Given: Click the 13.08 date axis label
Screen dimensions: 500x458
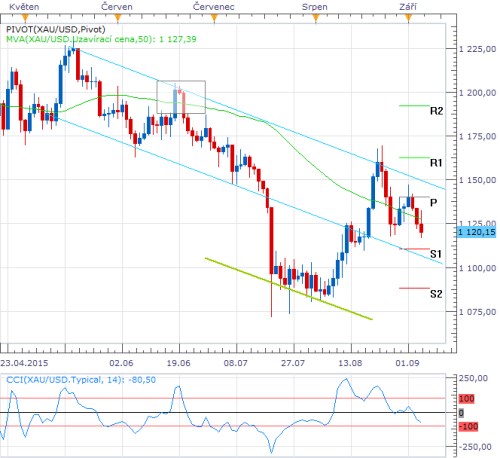Looking at the screenshot, I should pyautogui.click(x=350, y=363).
